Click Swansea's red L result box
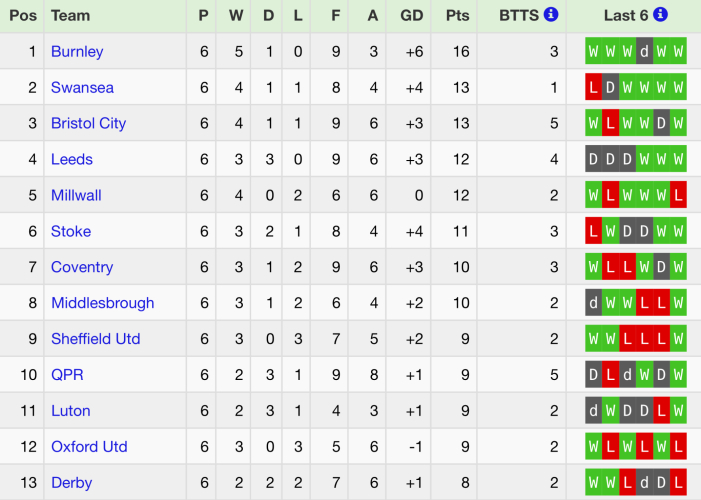This screenshot has width=701, height=500. 594,87
